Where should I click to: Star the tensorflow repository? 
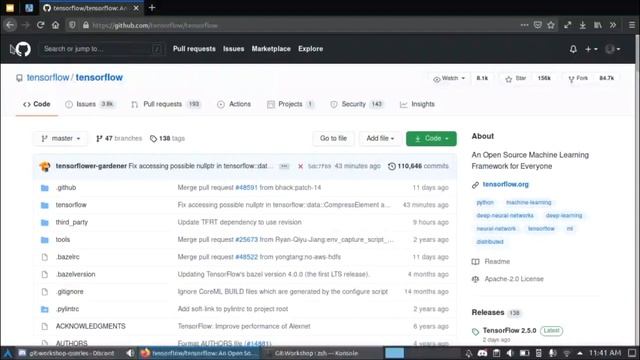tap(516, 78)
